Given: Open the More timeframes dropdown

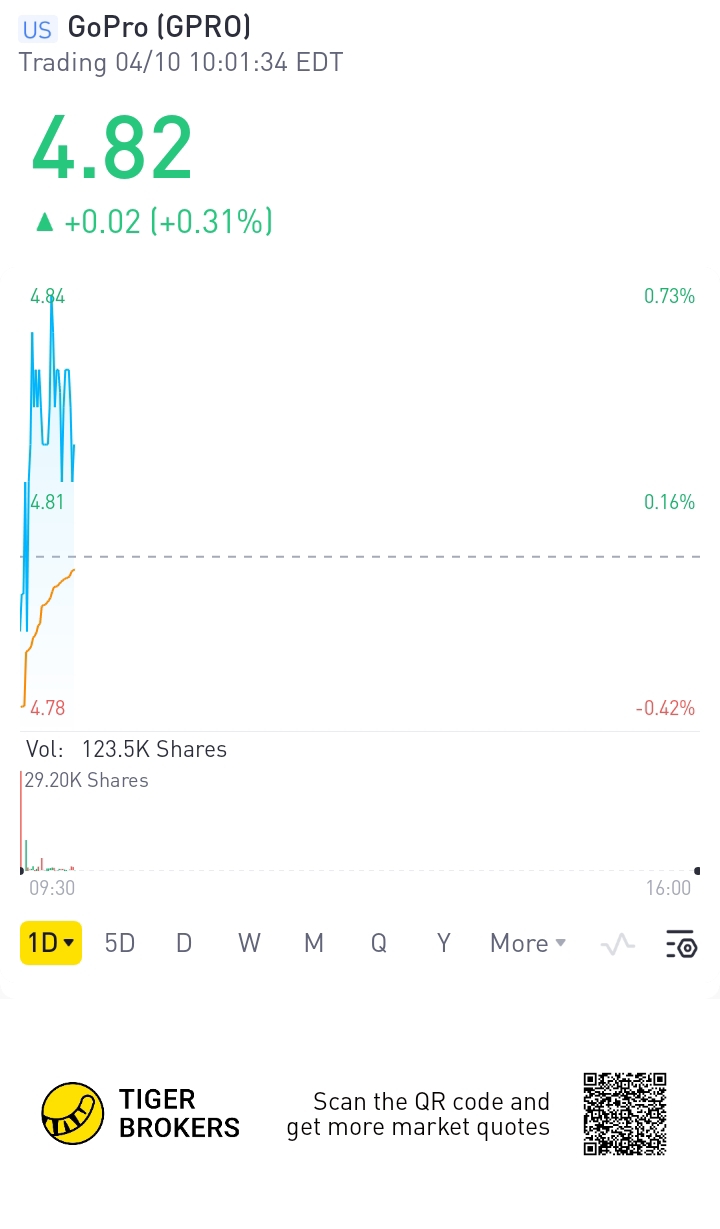Looking at the screenshot, I should coord(527,943).
